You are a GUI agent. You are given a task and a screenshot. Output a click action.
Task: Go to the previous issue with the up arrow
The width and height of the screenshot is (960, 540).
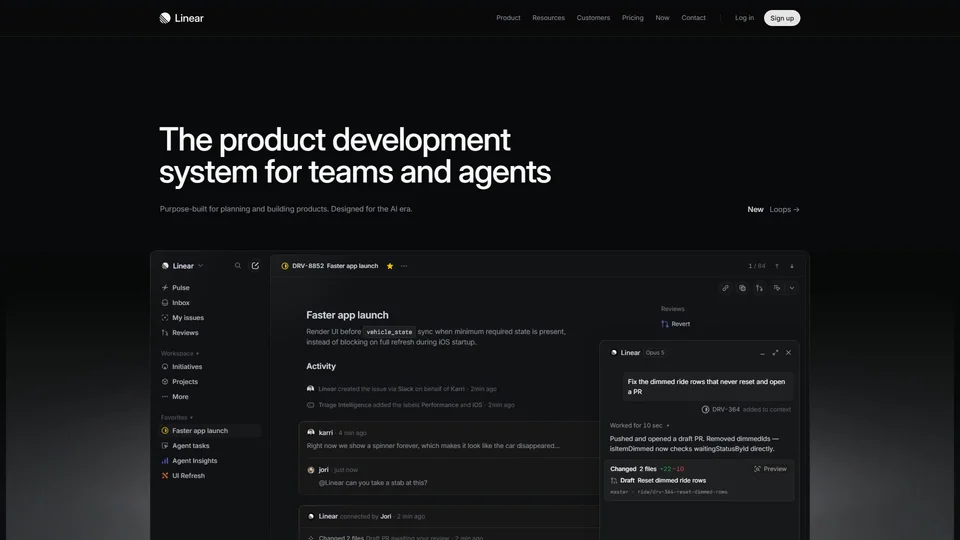coord(777,266)
